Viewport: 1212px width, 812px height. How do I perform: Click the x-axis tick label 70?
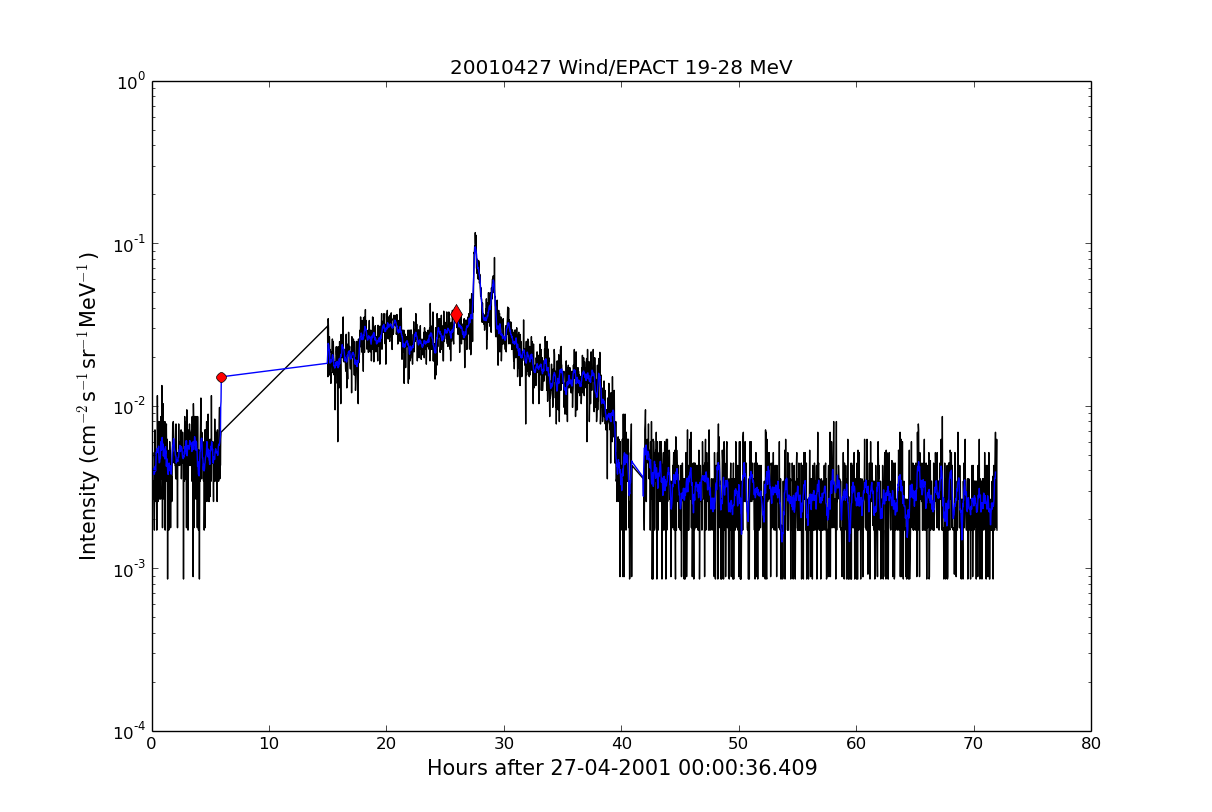click(x=973, y=744)
